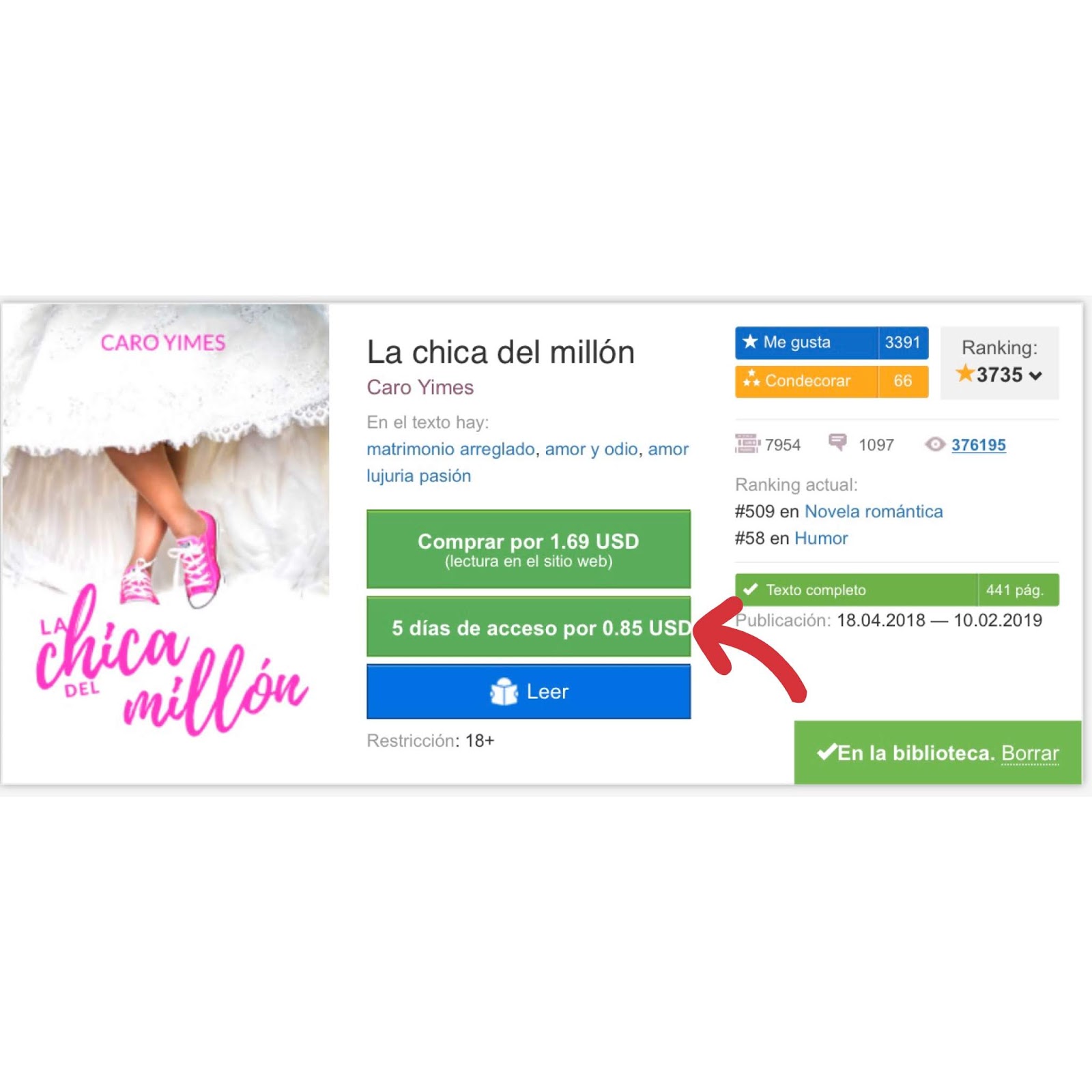
Task: Click the En la biblioteca checkmark
Action: (x=827, y=752)
